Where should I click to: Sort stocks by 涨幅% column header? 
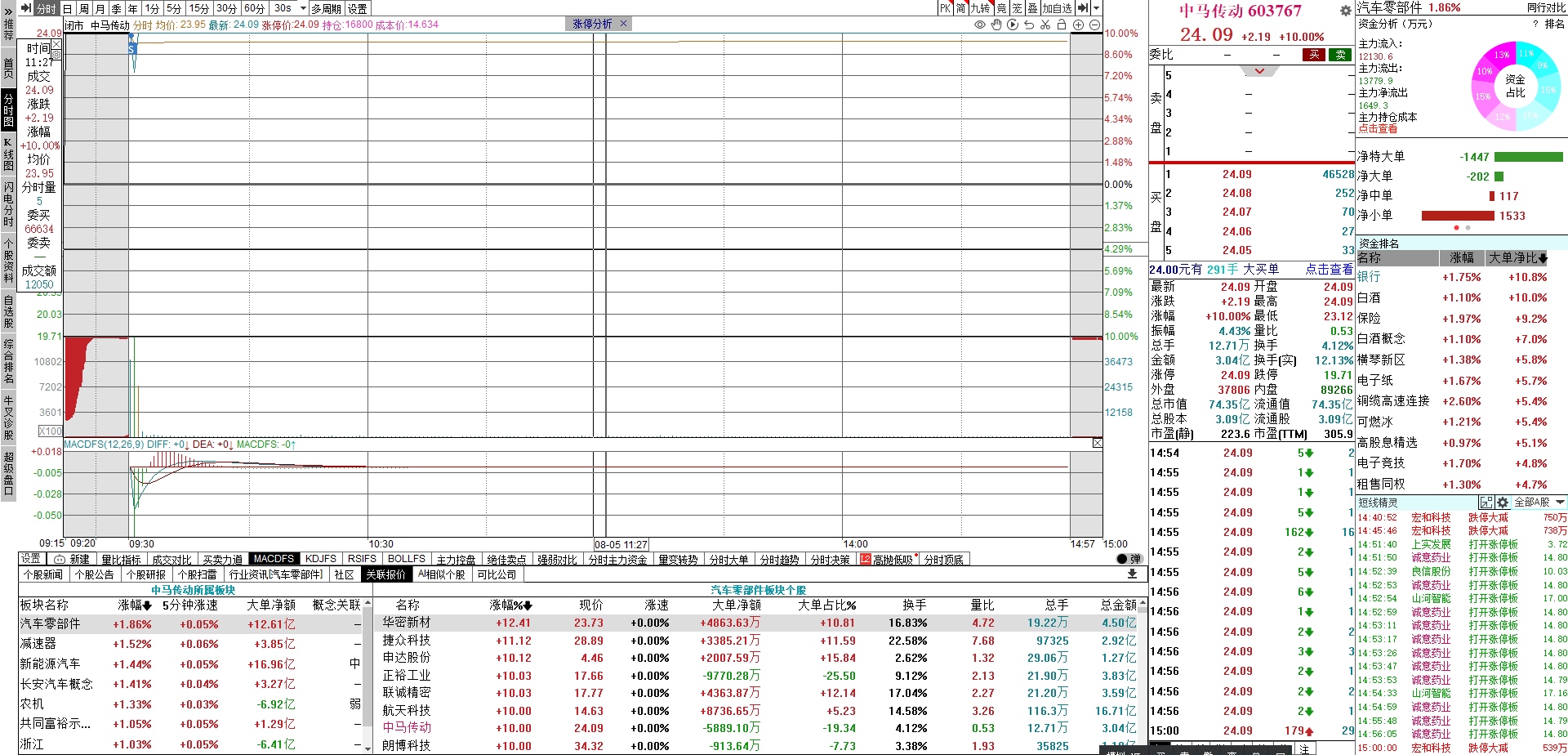coord(510,605)
